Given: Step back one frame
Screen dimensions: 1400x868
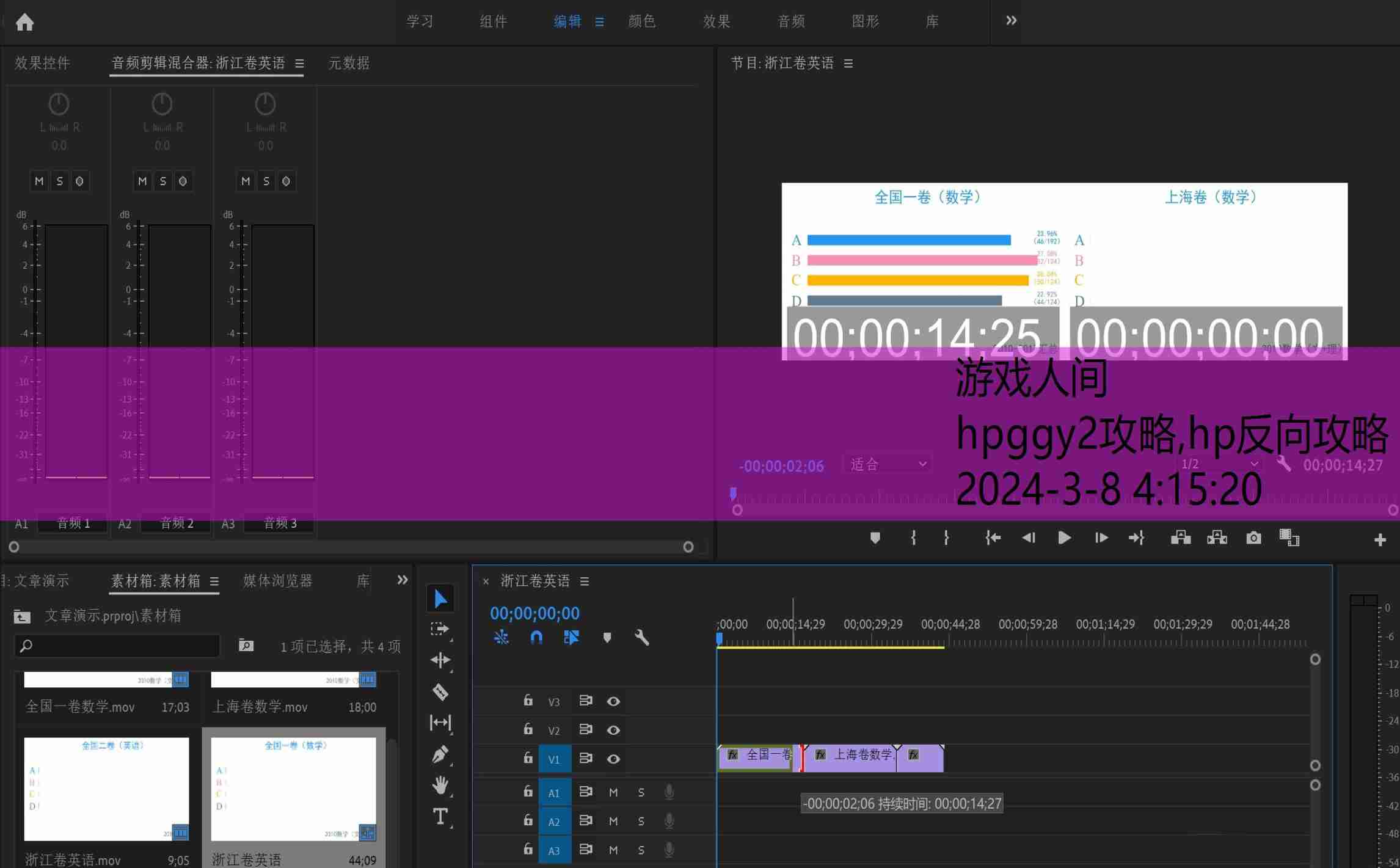Looking at the screenshot, I should [1029, 538].
